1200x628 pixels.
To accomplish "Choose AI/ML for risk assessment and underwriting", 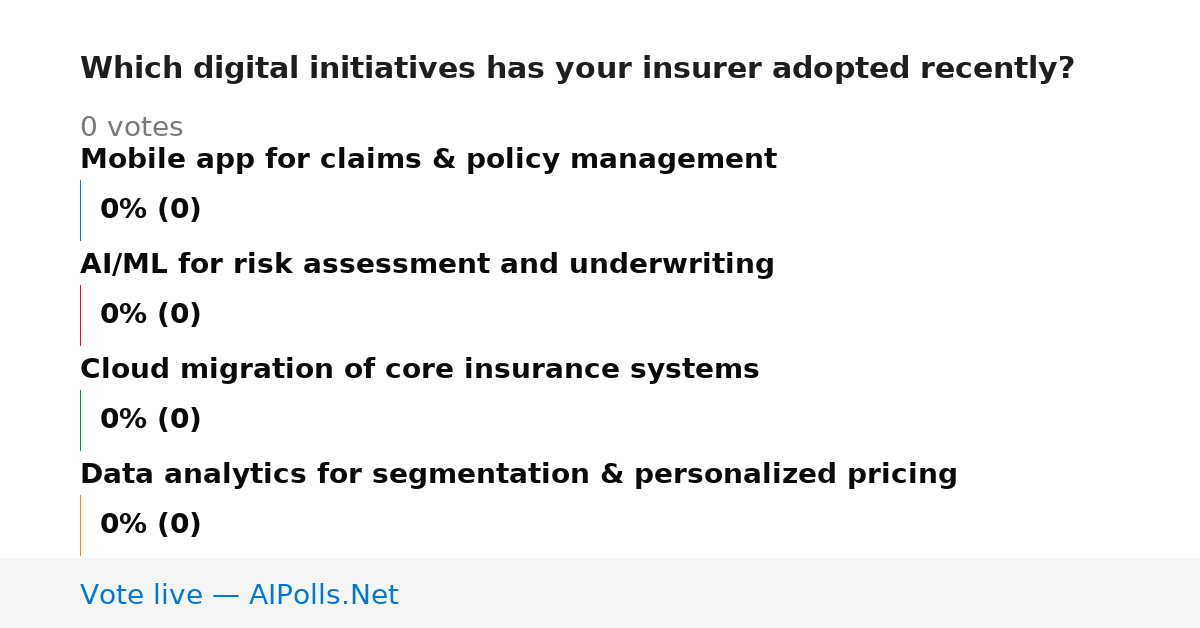I will (x=427, y=265).
